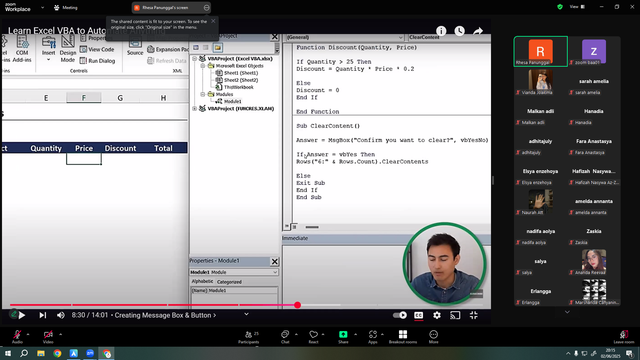Image resolution: width=640 pixels, height=360 pixels.
Task: Play the shared YouTube video
Action: click(x=22, y=315)
